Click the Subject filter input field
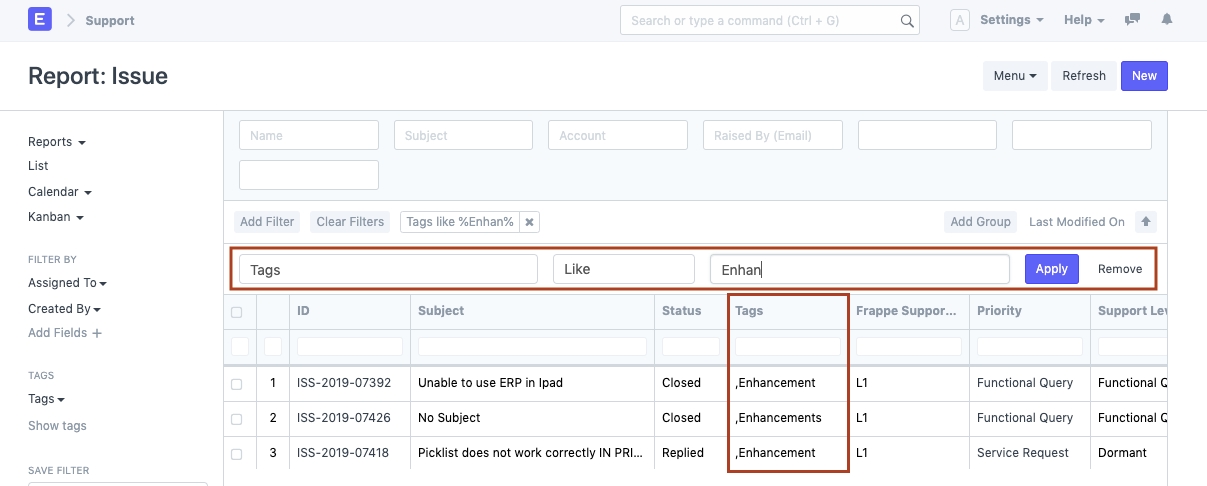The width and height of the screenshot is (1207, 486). pos(463,135)
